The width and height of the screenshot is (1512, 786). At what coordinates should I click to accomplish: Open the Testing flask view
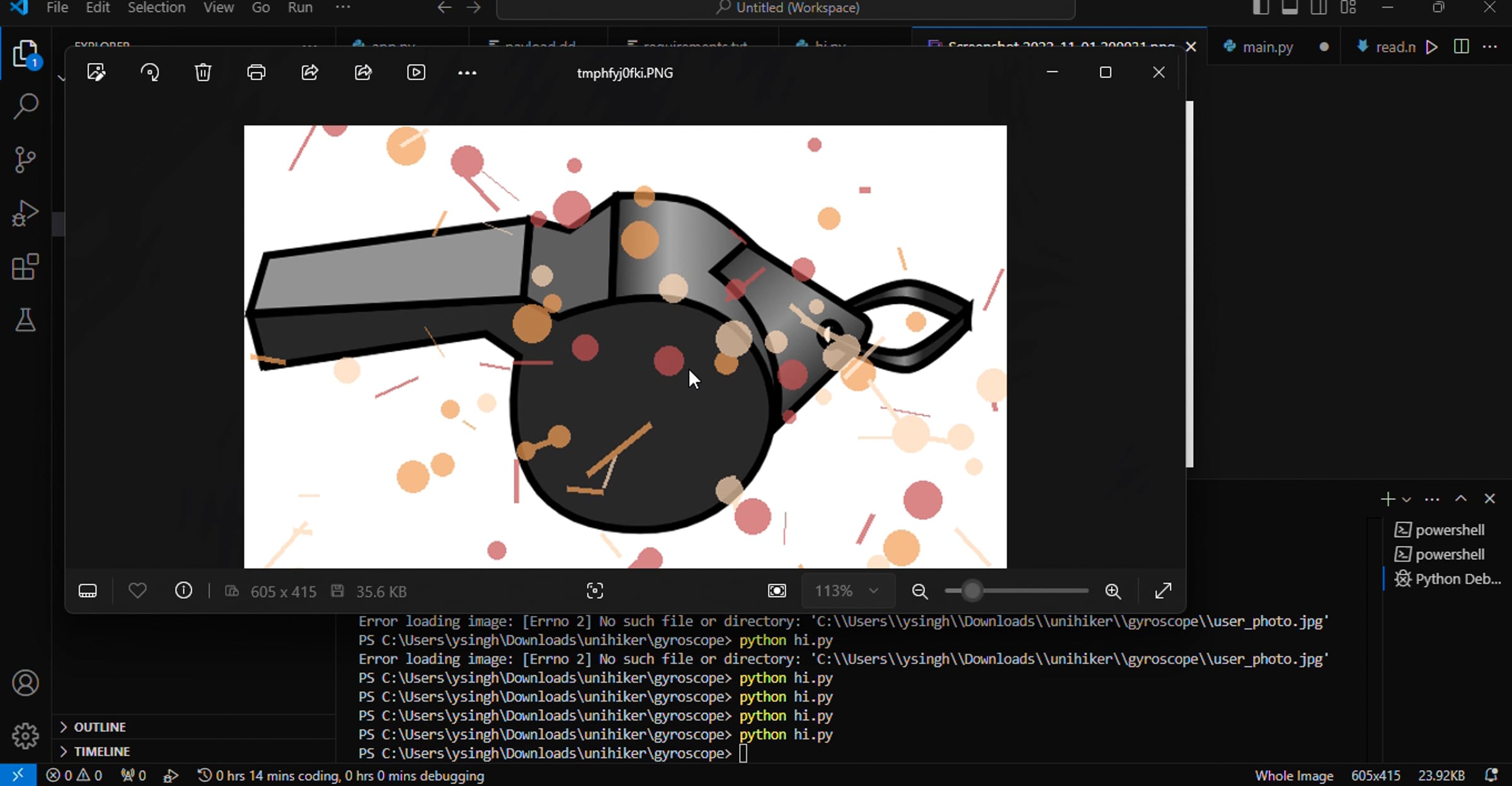(x=25, y=321)
